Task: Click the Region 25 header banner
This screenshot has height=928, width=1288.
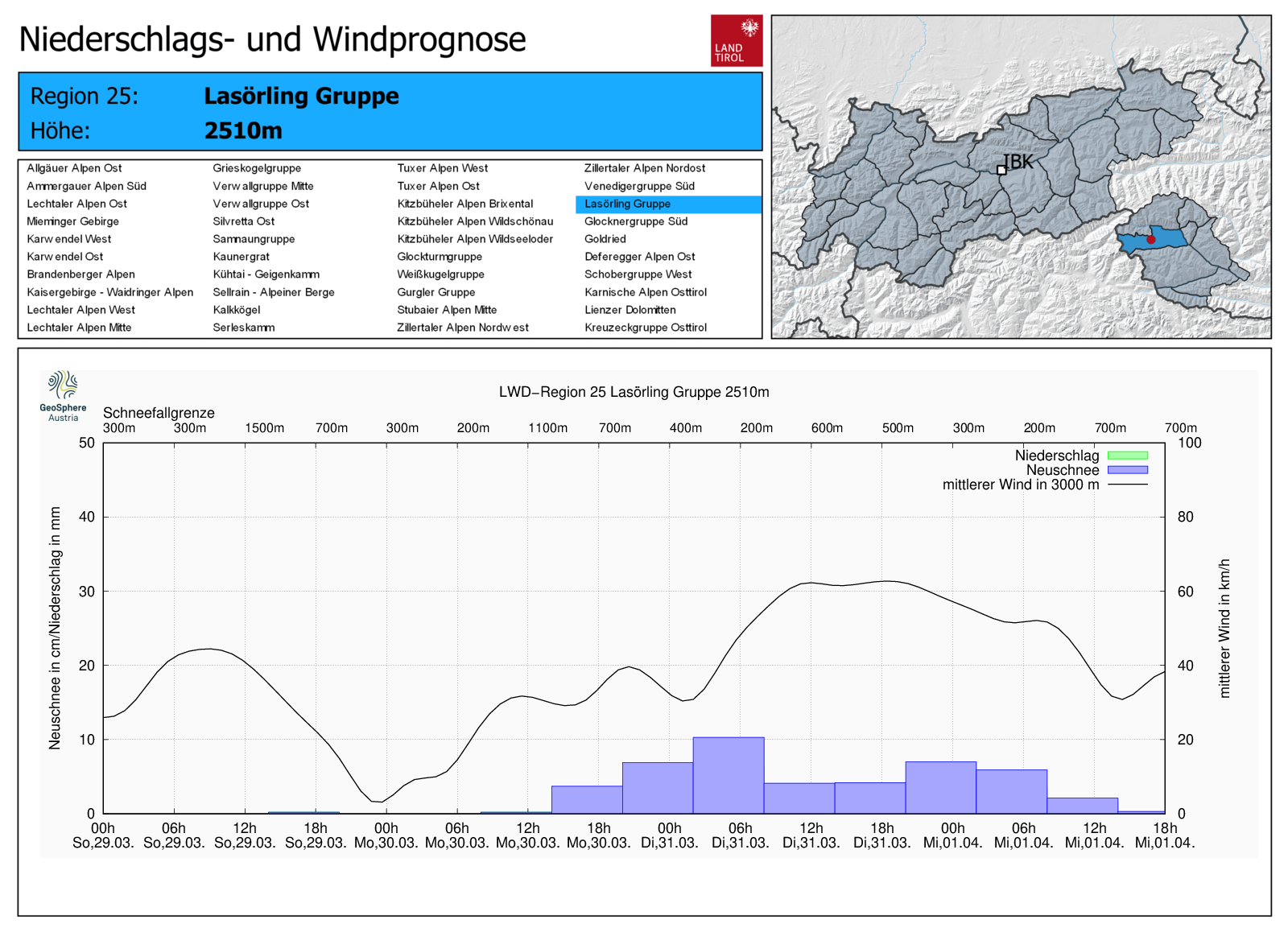Action: (390, 112)
